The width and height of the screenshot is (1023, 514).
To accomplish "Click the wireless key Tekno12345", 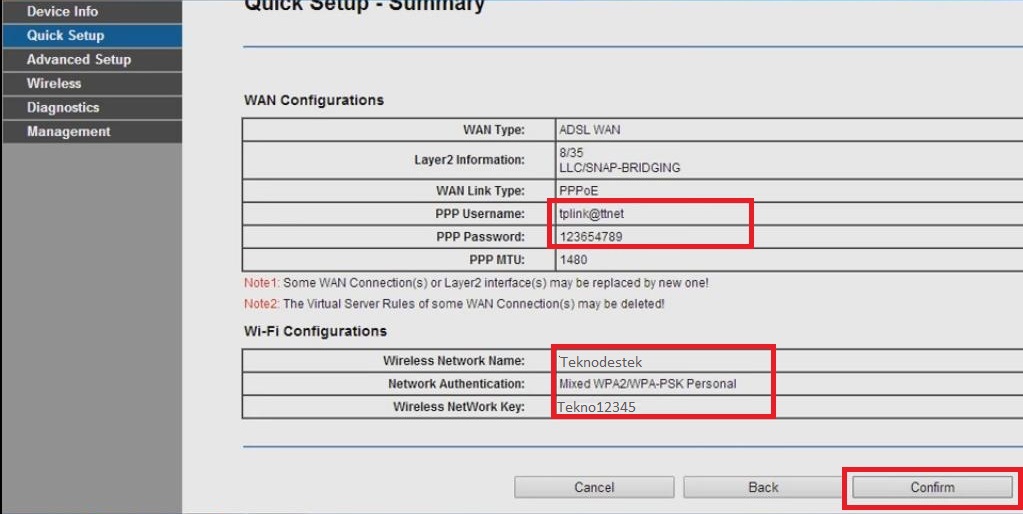I will click(596, 408).
